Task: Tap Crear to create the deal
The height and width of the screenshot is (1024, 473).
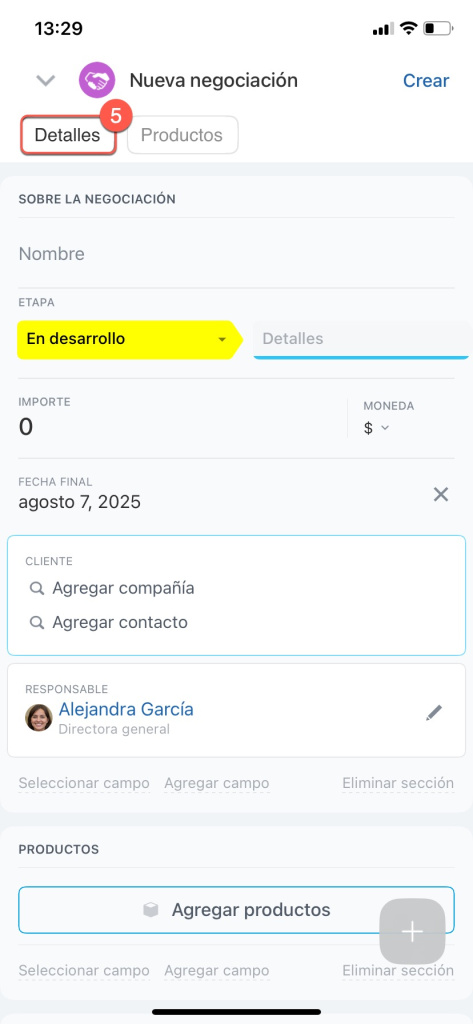Action: [x=426, y=80]
